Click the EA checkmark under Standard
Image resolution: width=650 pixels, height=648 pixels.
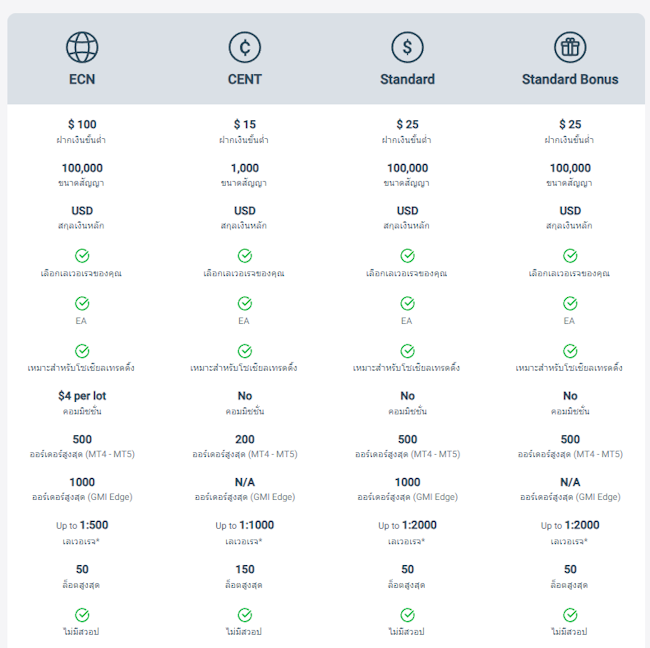pos(407,303)
